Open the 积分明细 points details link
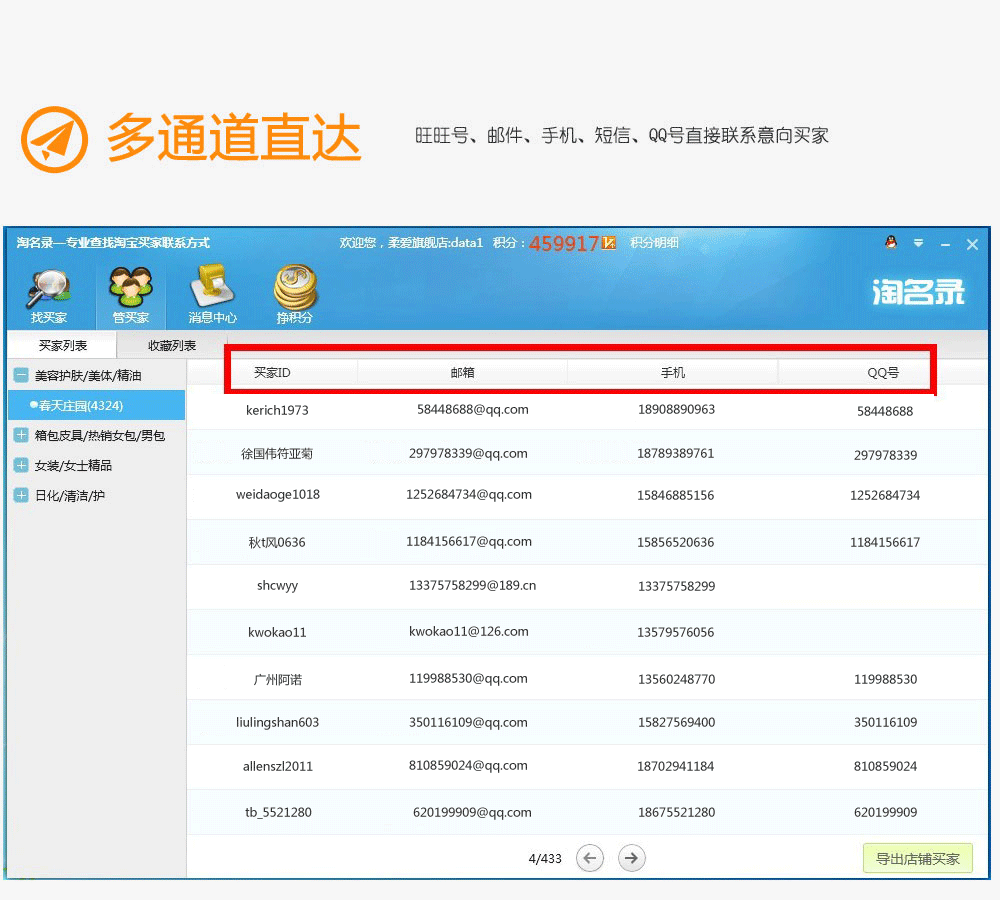Screen dimensions: 1000x900 click(654, 243)
